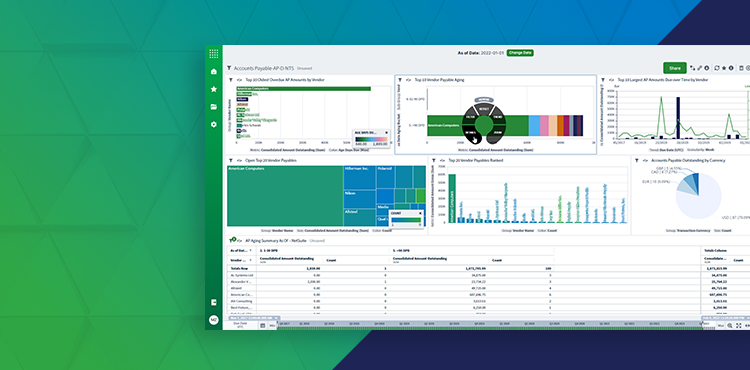Open the app grid menu icon

point(214,54)
